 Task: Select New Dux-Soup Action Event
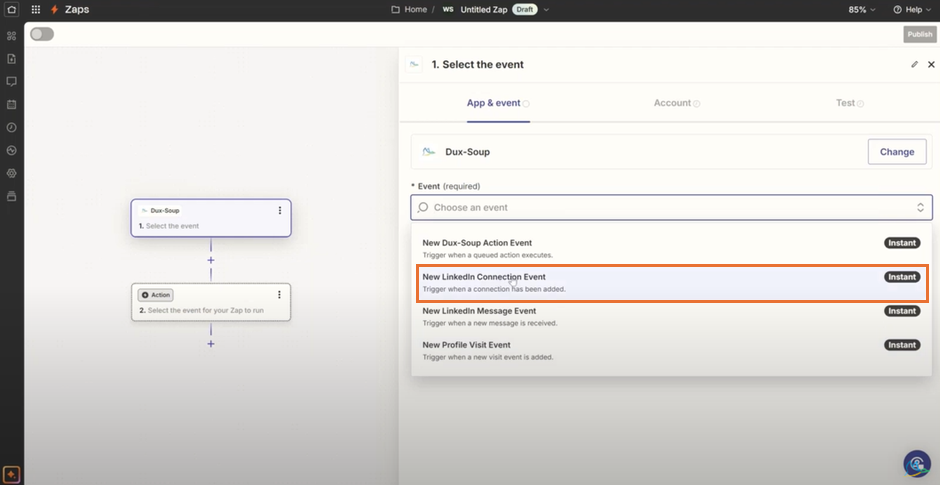point(671,248)
